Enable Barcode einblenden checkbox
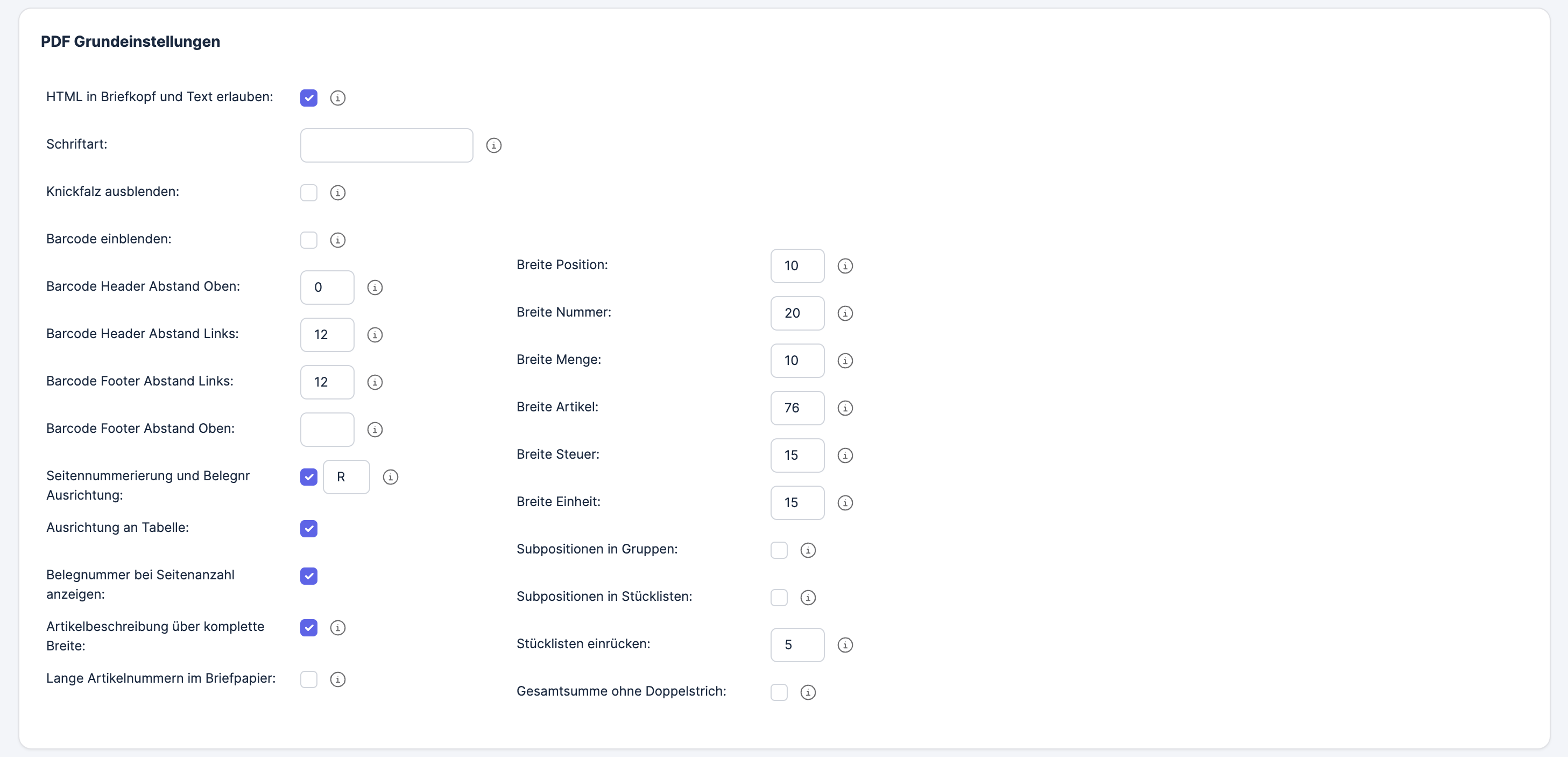1568x757 pixels. click(309, 240)
